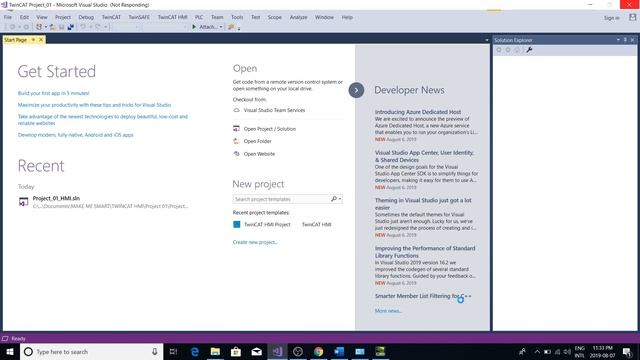Open the TwinCAT HMI menu

[x=172, y=17]
